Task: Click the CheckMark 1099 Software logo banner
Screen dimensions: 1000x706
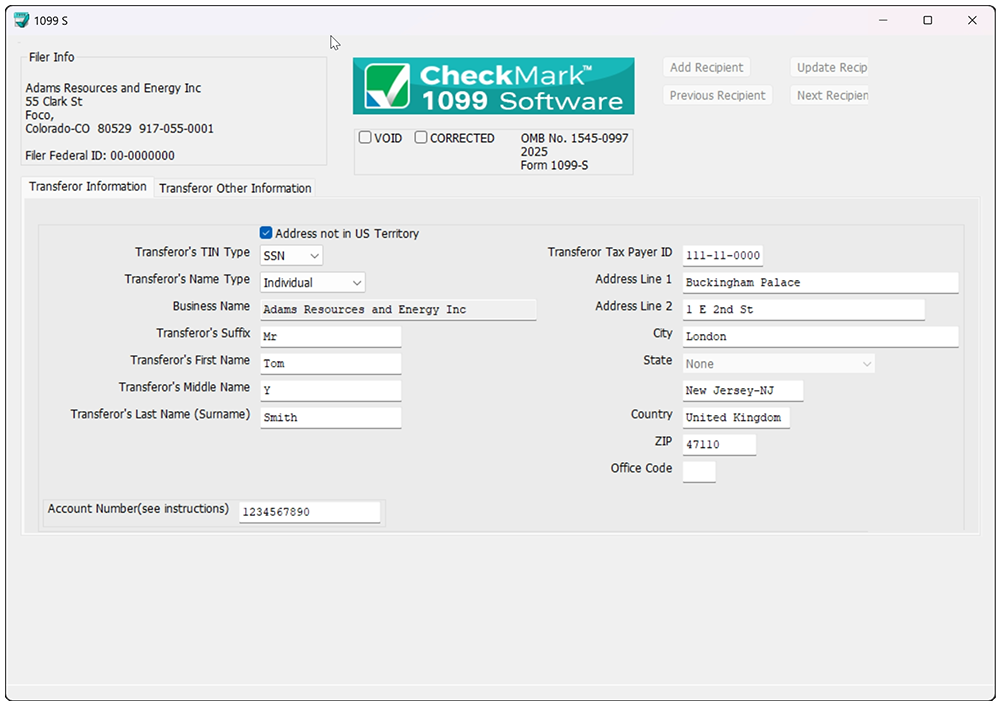Action: pyautogui.click(x=494, y=86)
